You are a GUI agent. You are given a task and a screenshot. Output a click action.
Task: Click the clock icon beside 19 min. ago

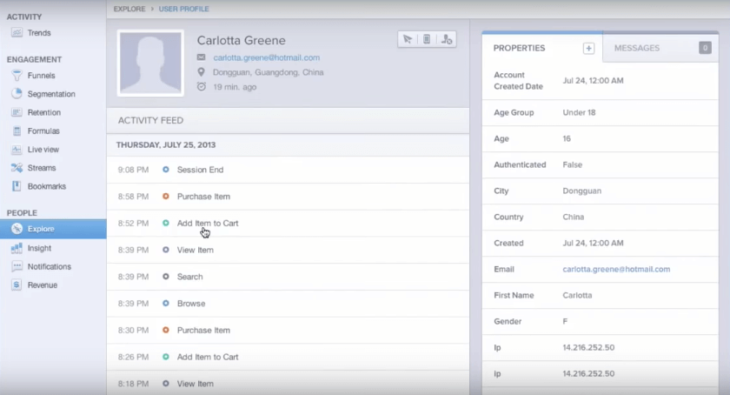(201, 87)
